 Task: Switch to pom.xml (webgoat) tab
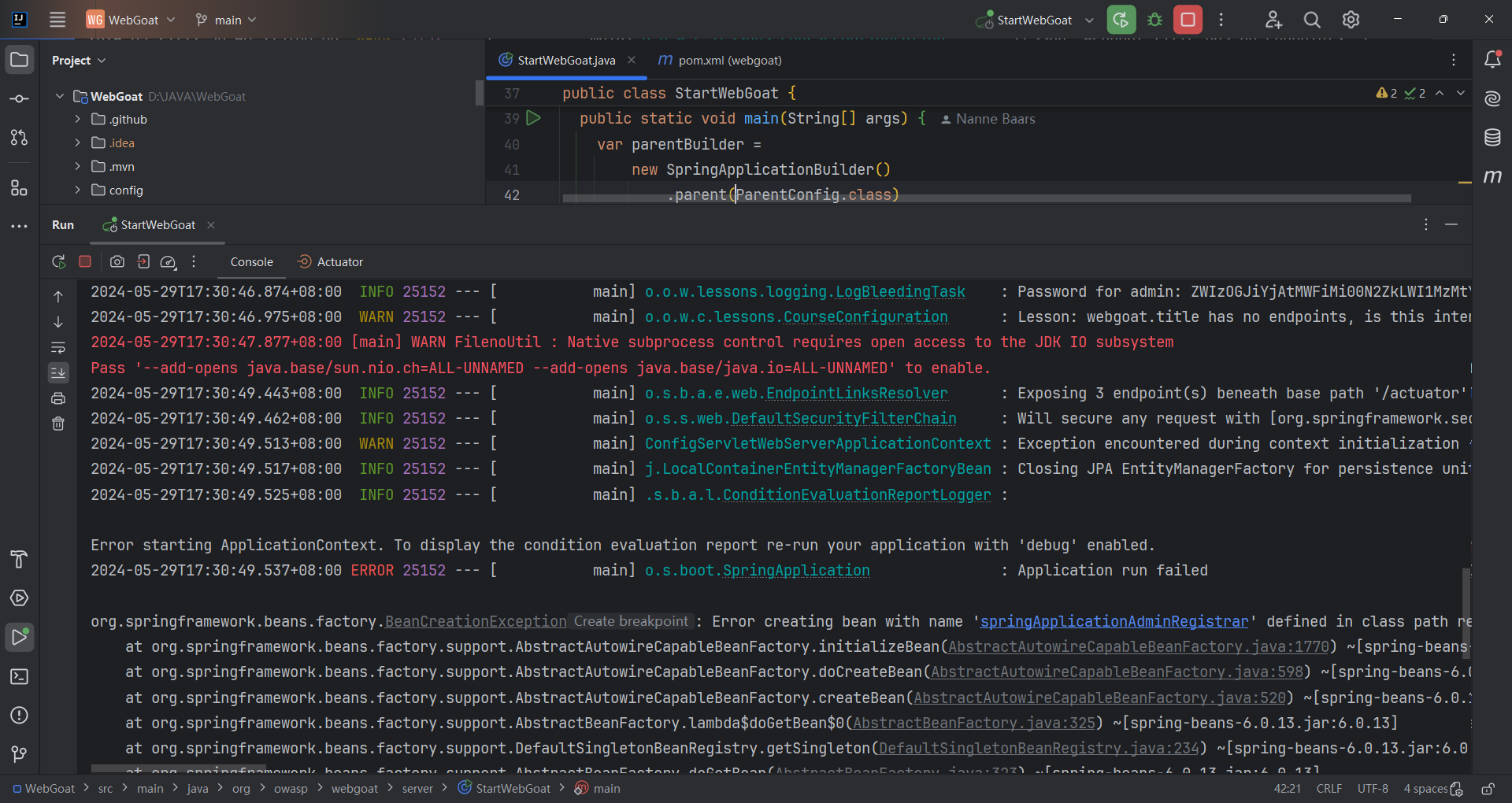click(720, 61)
